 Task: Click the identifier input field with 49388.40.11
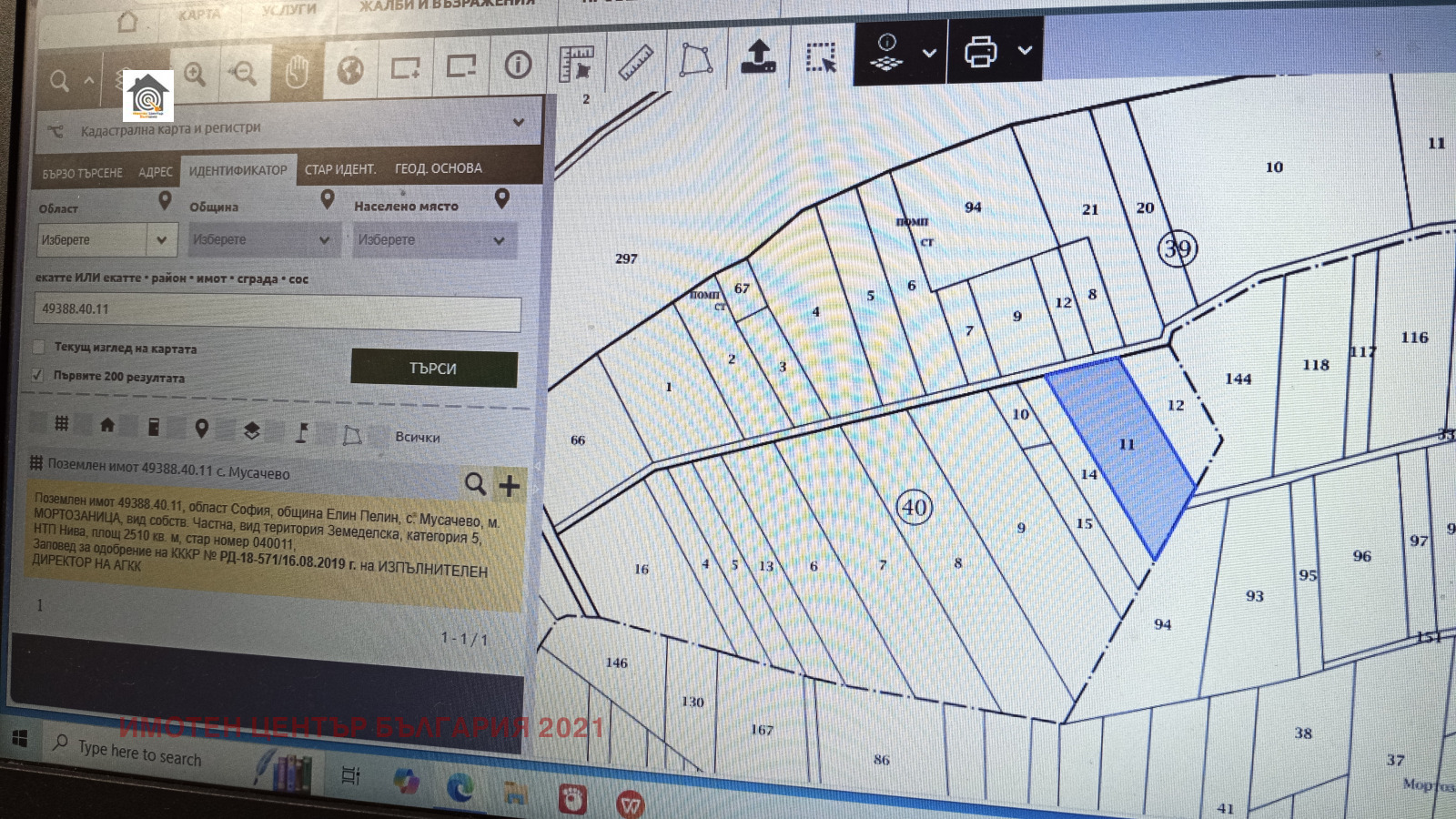[278, 311]
